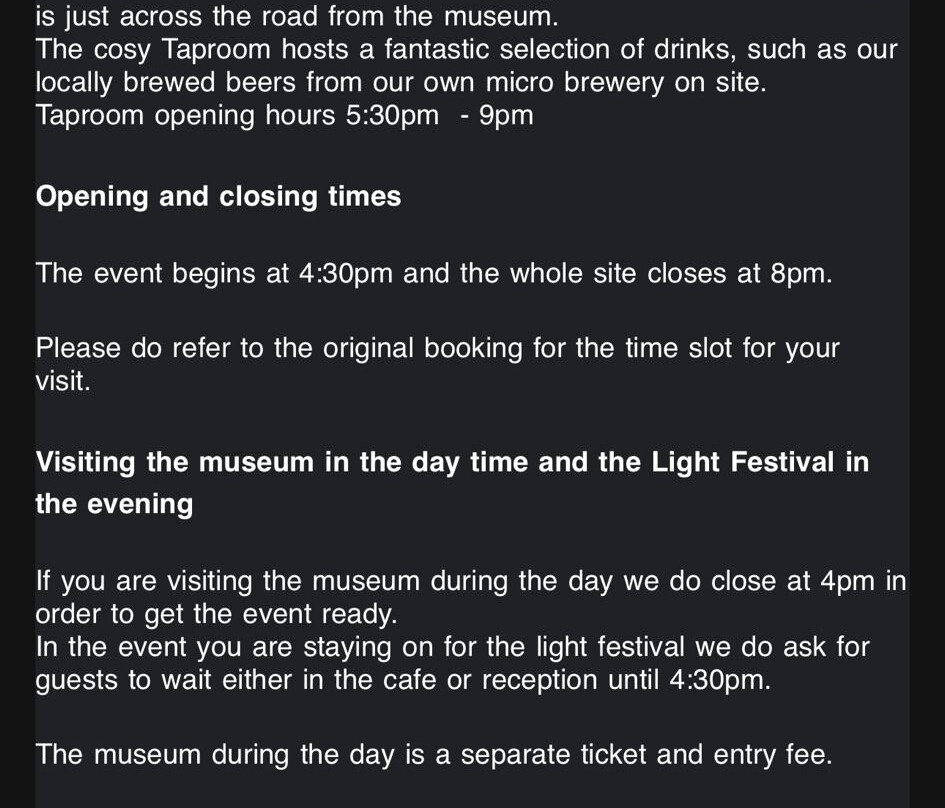
Task: Click the line starting "If you are visiting"
Action: (x=470, y=581)
